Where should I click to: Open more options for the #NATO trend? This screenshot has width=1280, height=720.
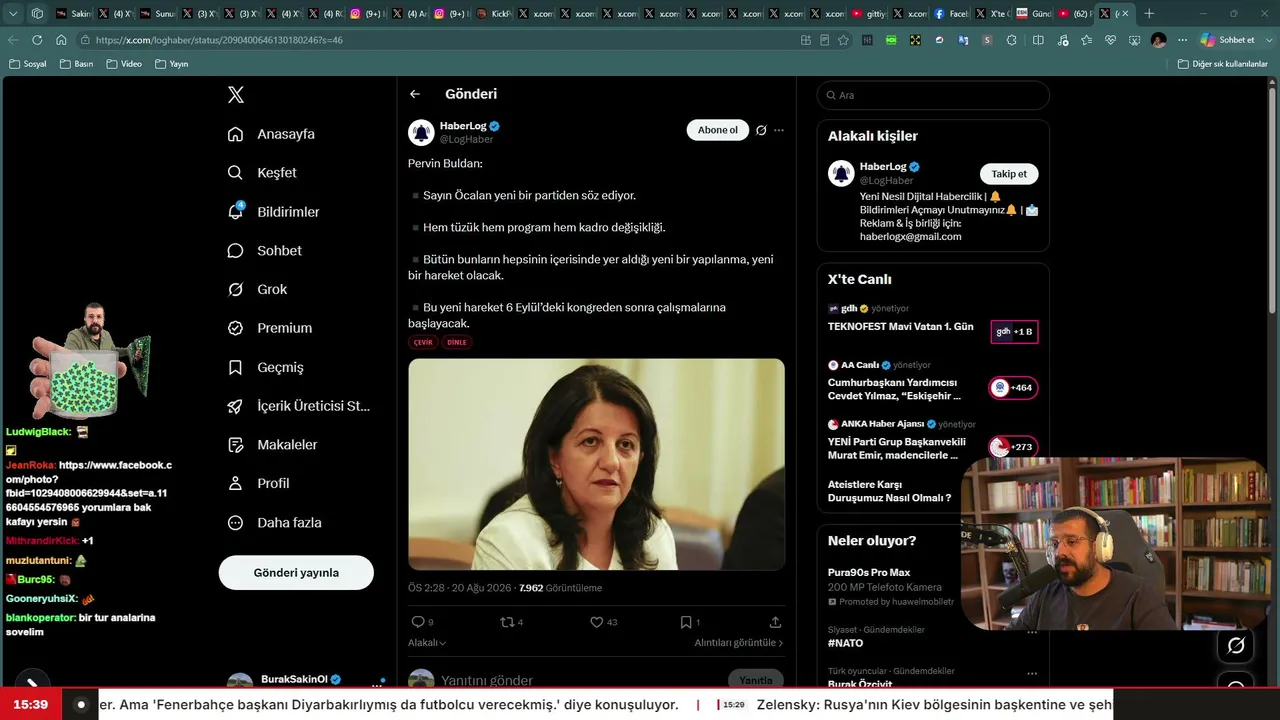tap(1031, 632)
